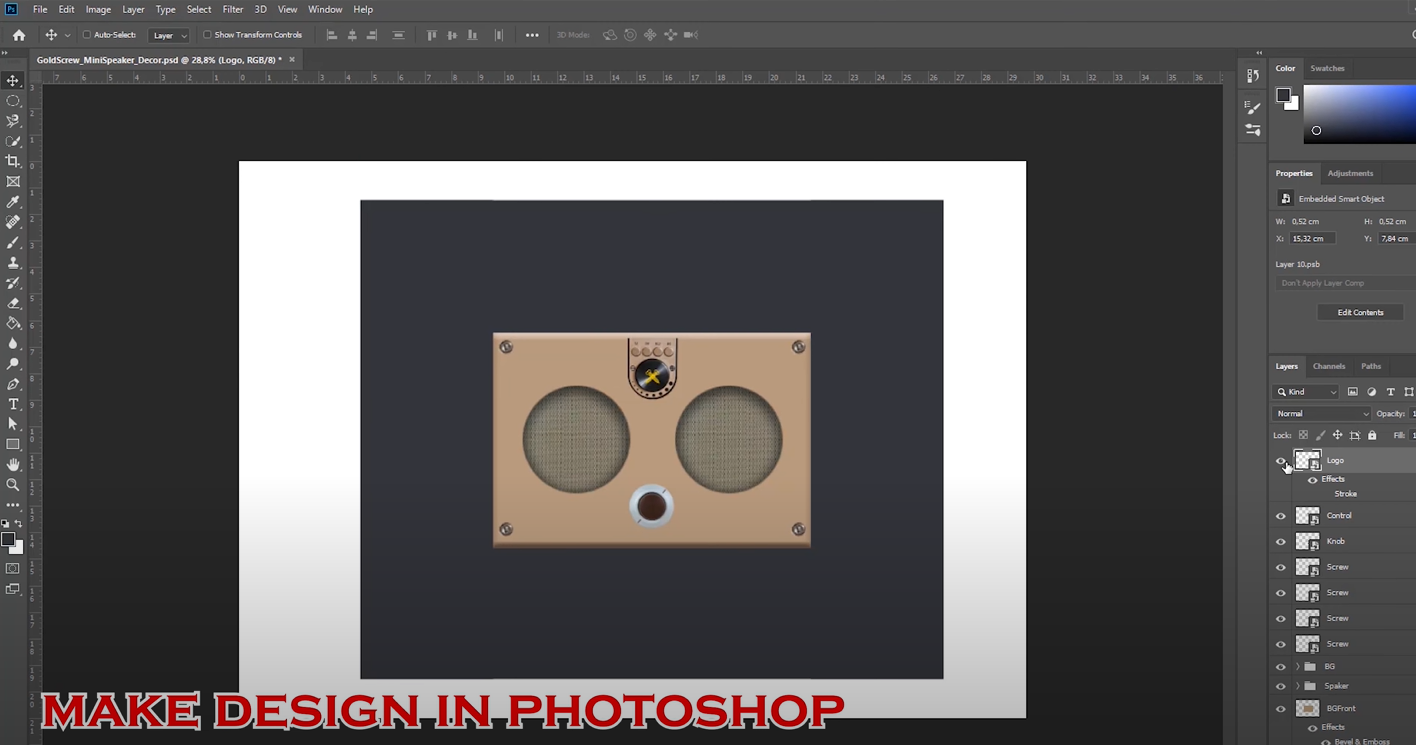Open the Window menu
This screenshot has height=745, width=1416.
(x=325, y=9)
